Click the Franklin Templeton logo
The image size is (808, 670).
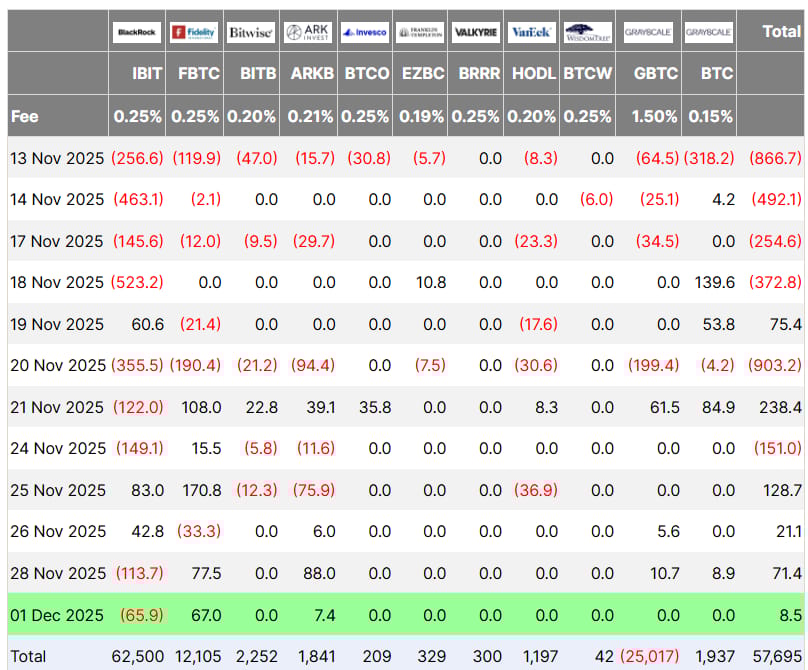pos(420,32)
